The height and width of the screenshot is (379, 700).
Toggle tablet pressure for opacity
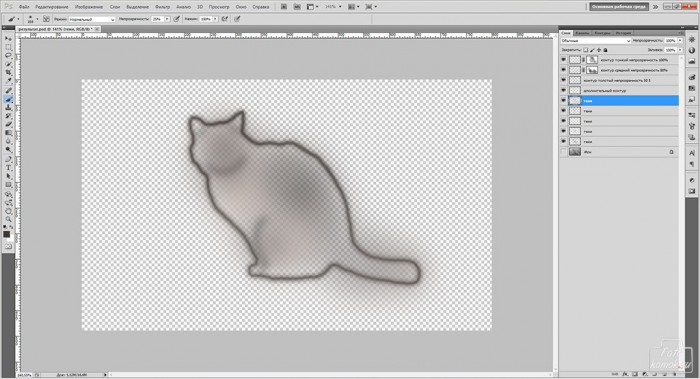coord(177,19)
